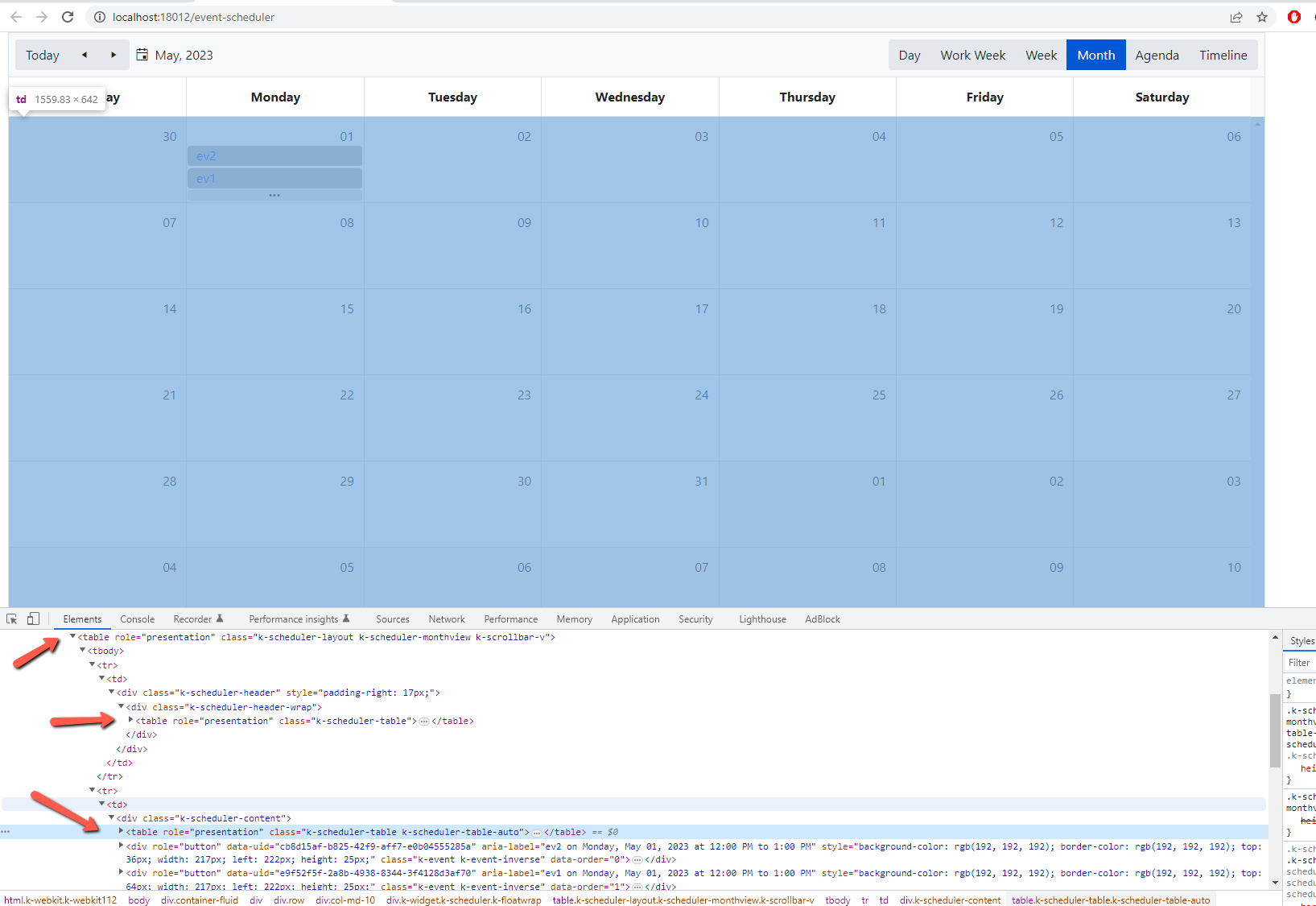Screen dimensions: 1316x906
Task: Click the browser forward arrow
Action: tap(42, 17)
